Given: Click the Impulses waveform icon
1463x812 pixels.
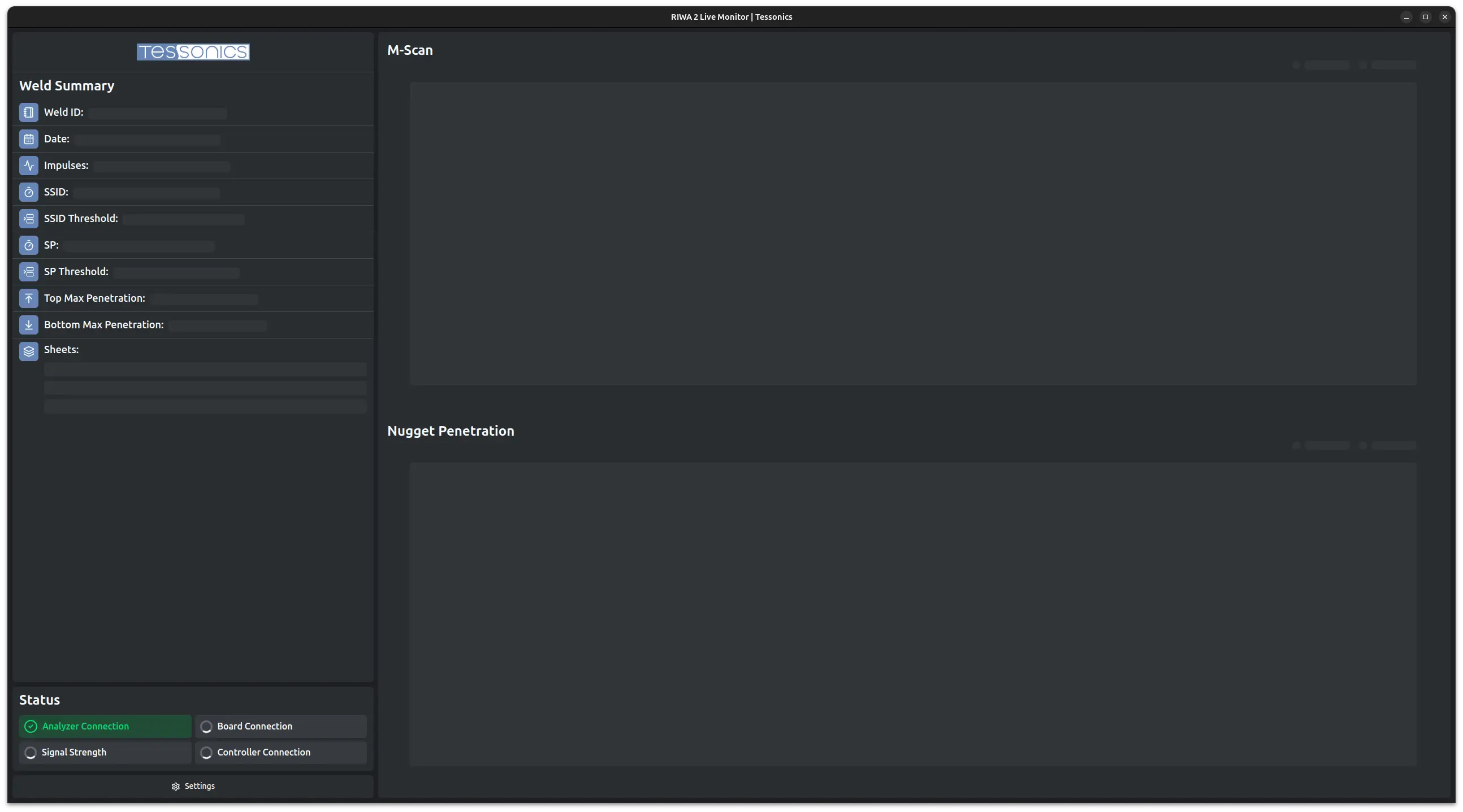Looking at the screenshot, I should [28, 166].
